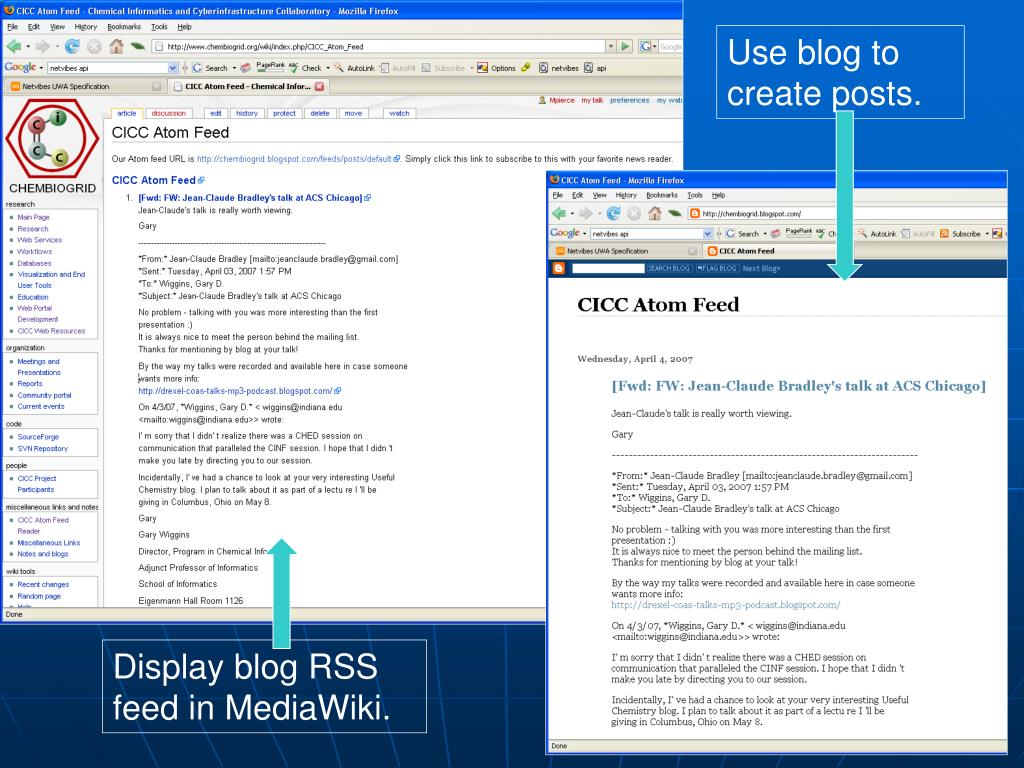The image size is (1024, 768).
Task: Click Back arrow in the wiki Firefox window
Action: click(x=13, y=46)
